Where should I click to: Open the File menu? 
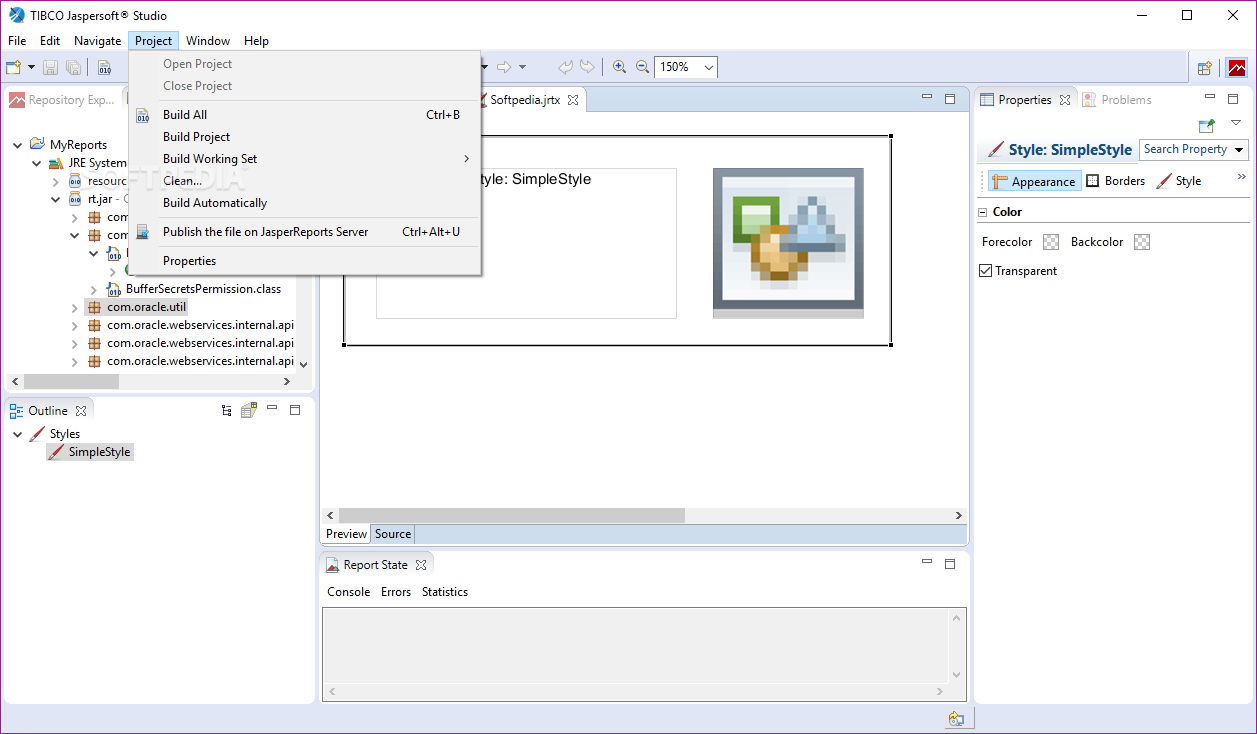pos(17,41)
